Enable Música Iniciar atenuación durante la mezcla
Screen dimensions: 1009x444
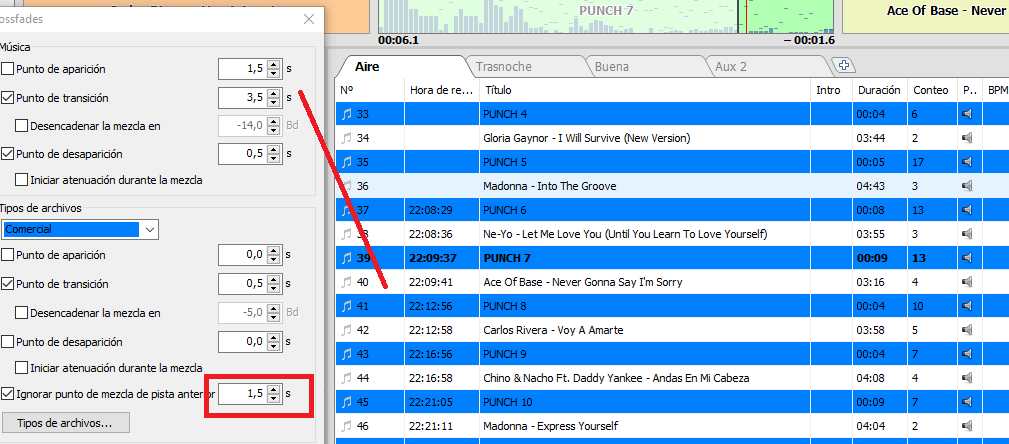[x=21, y=180]
